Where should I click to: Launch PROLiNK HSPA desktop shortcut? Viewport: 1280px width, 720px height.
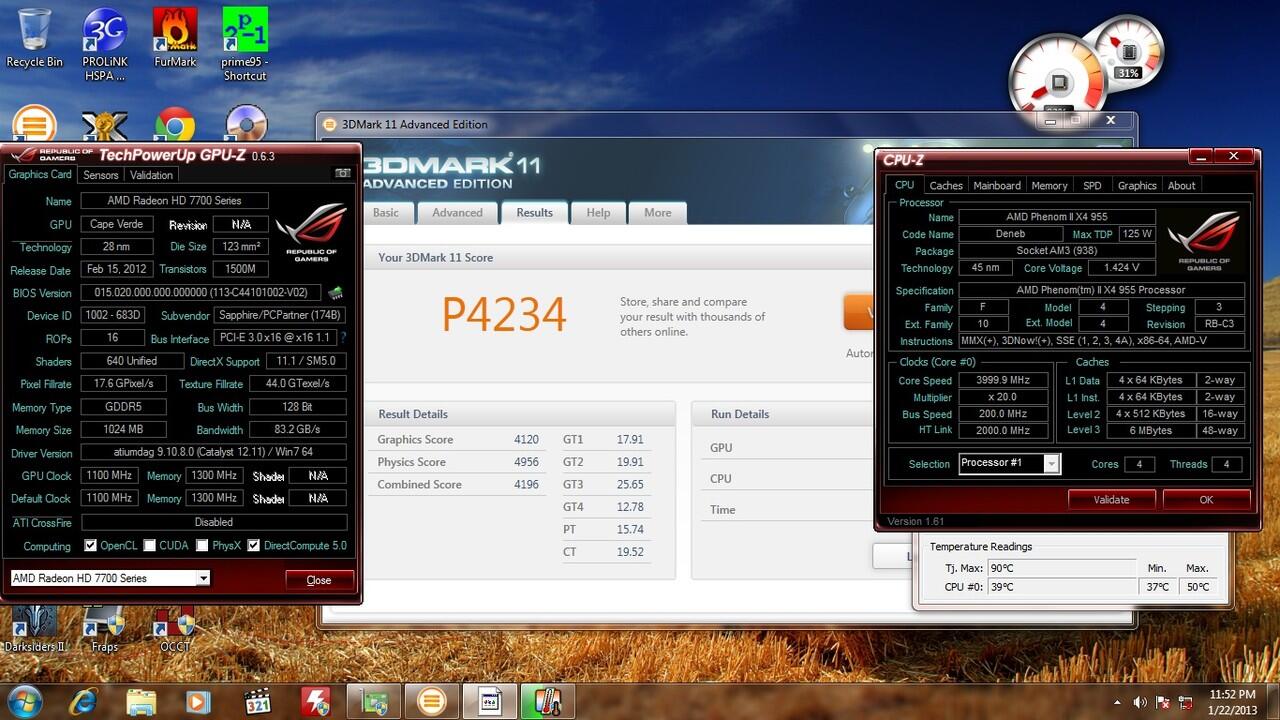(104, 45)
